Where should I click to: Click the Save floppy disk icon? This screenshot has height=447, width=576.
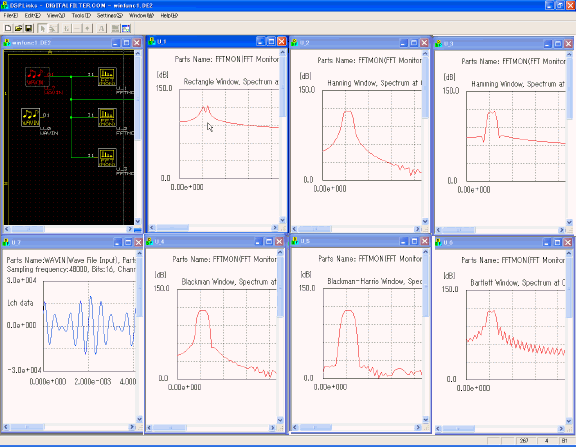point(28,28)
